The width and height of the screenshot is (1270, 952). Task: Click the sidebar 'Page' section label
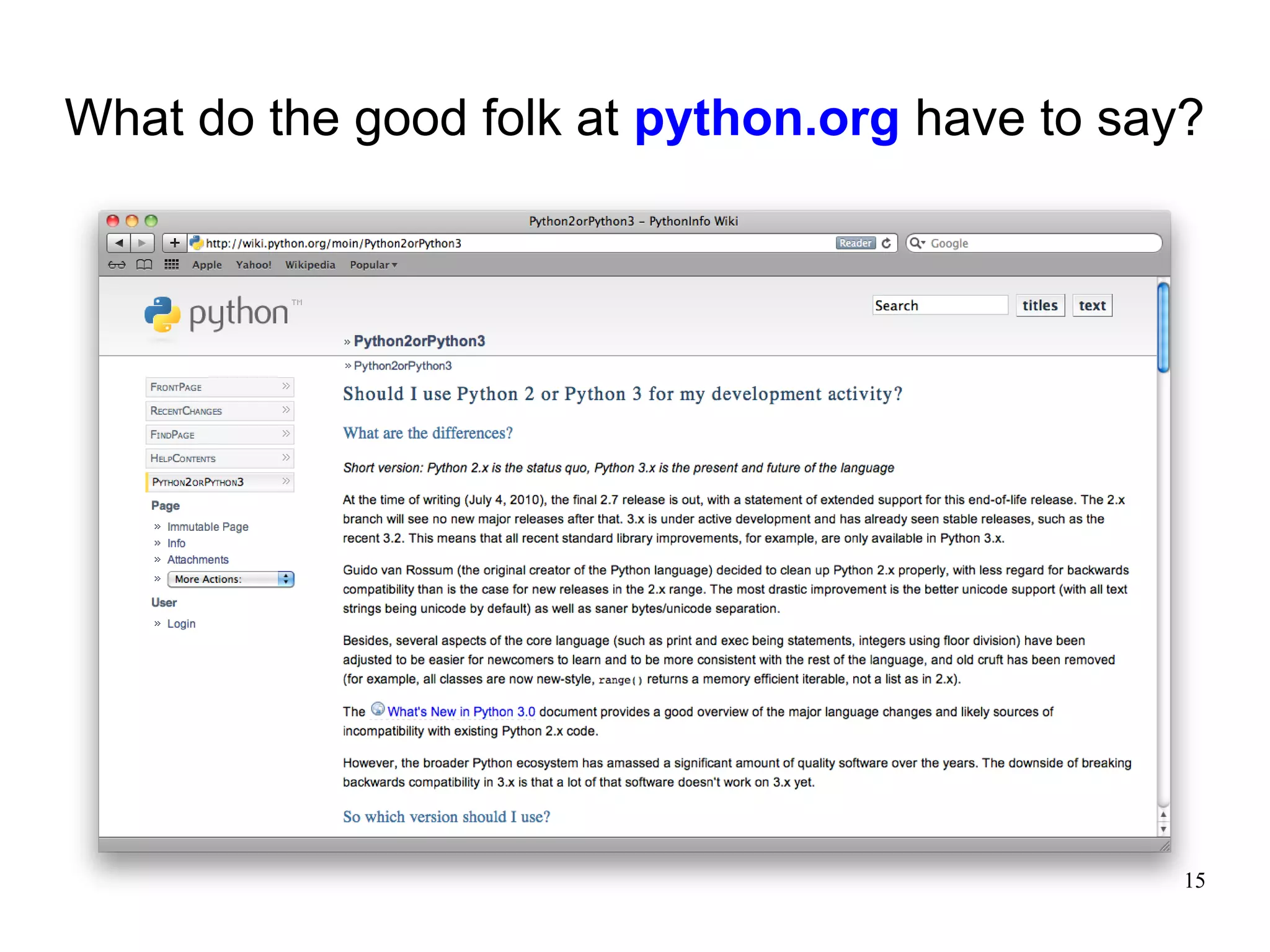coord(165,505)
